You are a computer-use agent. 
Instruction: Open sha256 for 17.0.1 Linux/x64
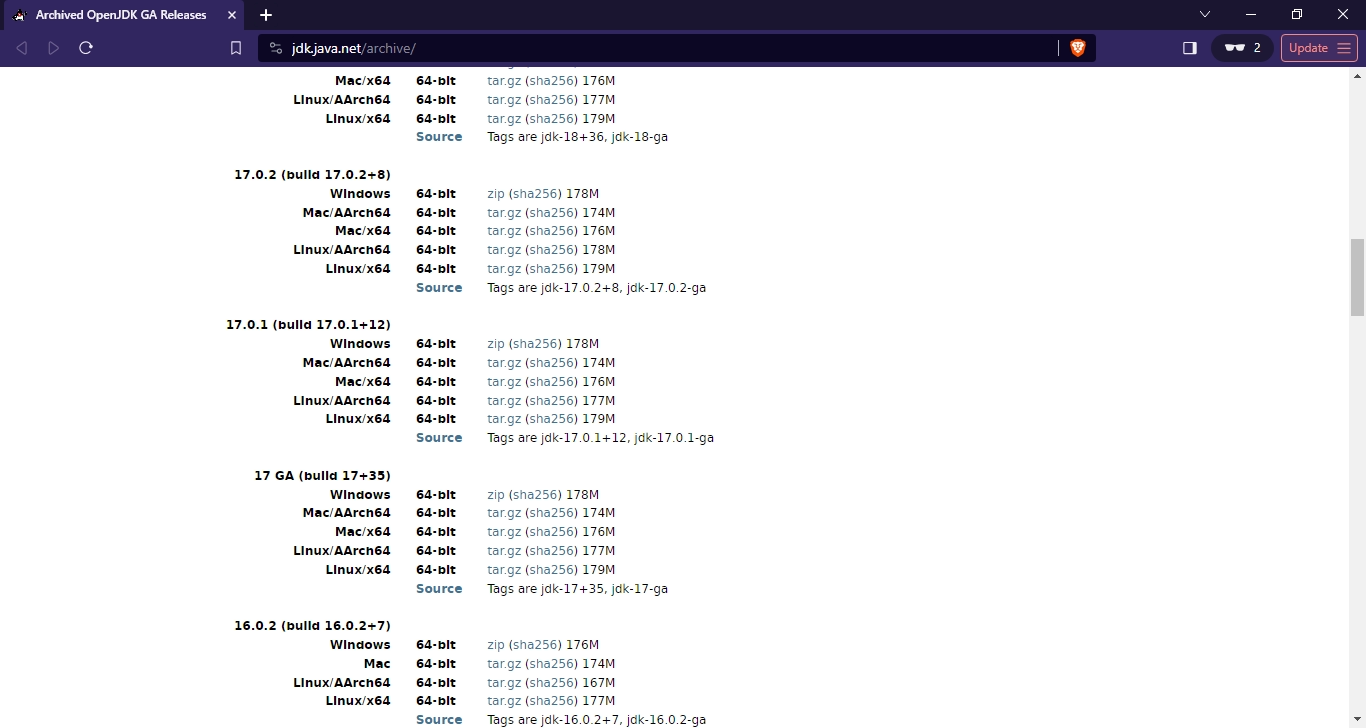(x=551, y=419)
